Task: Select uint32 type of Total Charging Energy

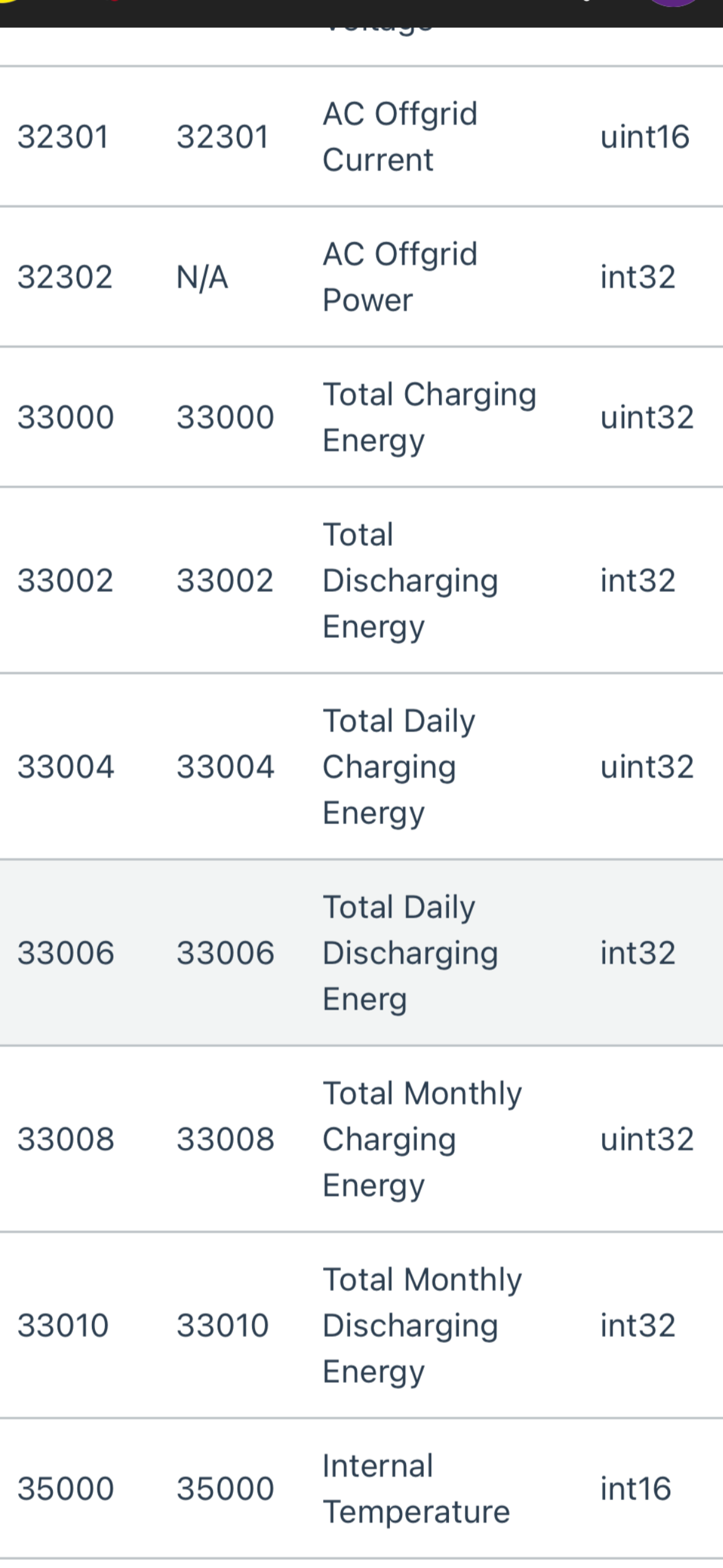Action: click(x=647, y=417)
